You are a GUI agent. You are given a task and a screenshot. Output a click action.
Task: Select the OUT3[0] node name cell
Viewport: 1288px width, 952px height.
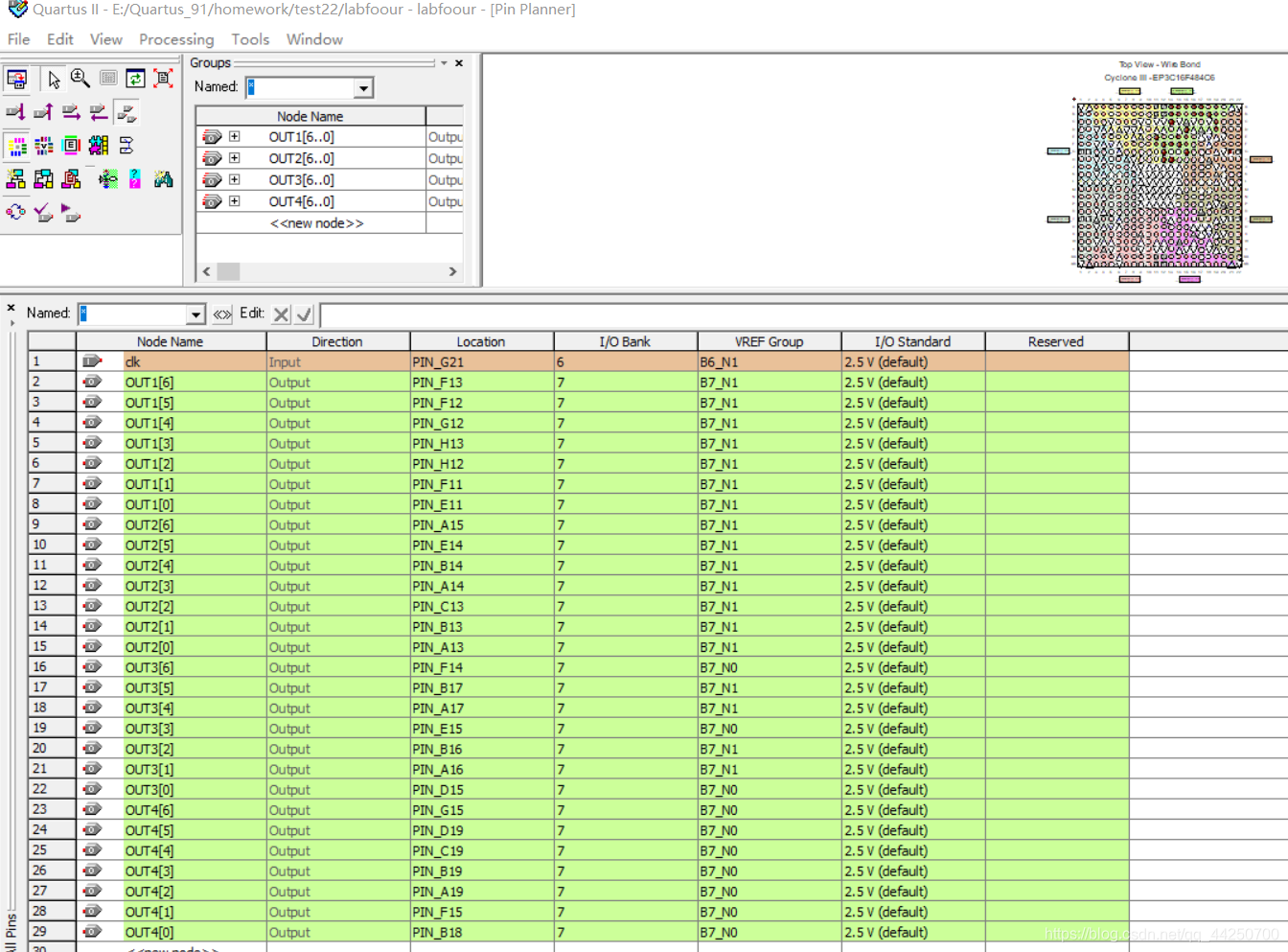click(195, 790)
